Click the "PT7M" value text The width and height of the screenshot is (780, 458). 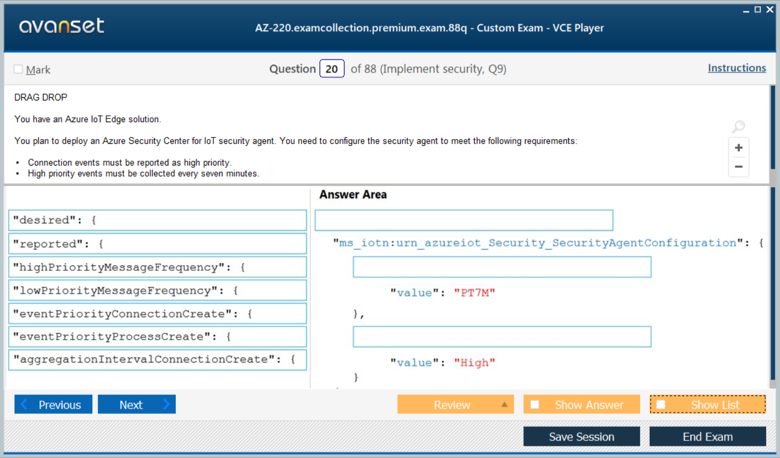(x=475, y=292)
